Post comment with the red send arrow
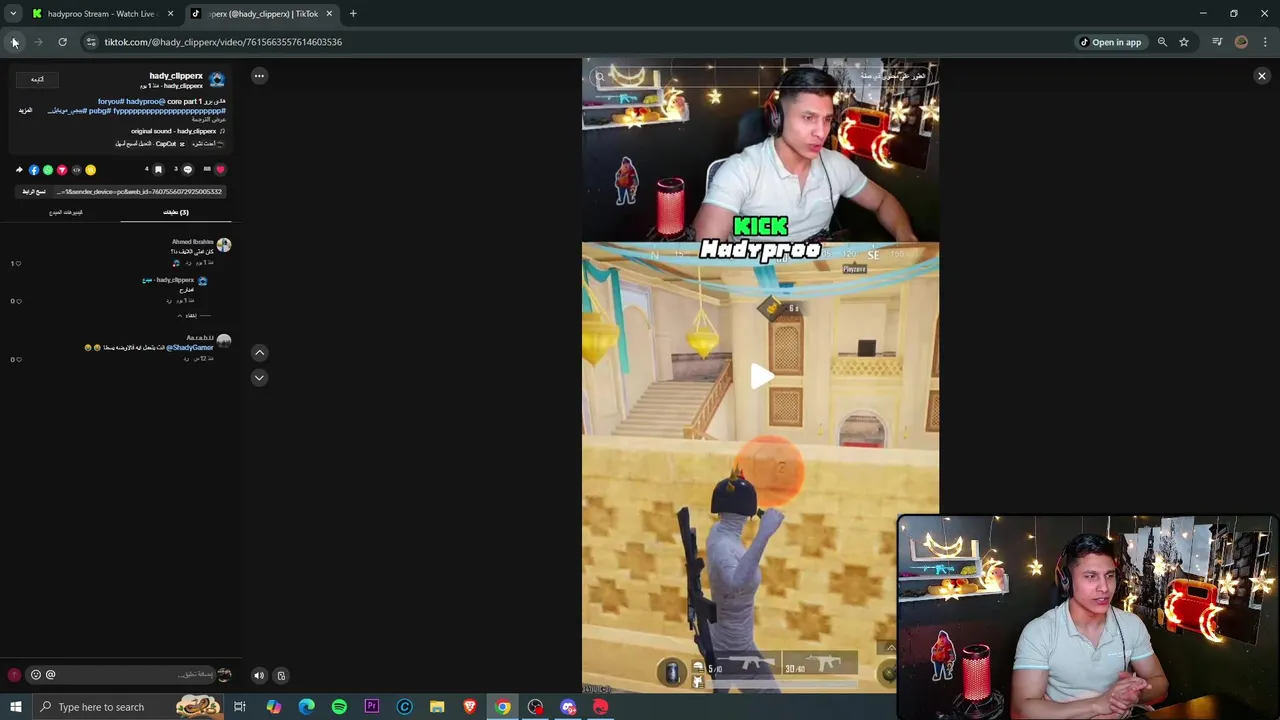Screen dimensions: 1280x720 pos(14,675)
